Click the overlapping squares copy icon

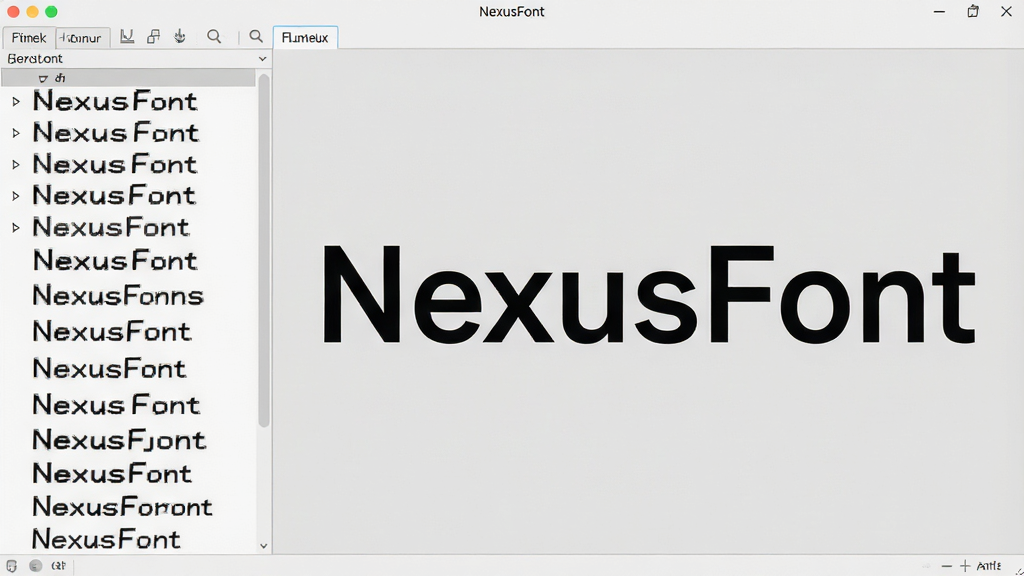(x=153, y=37)
